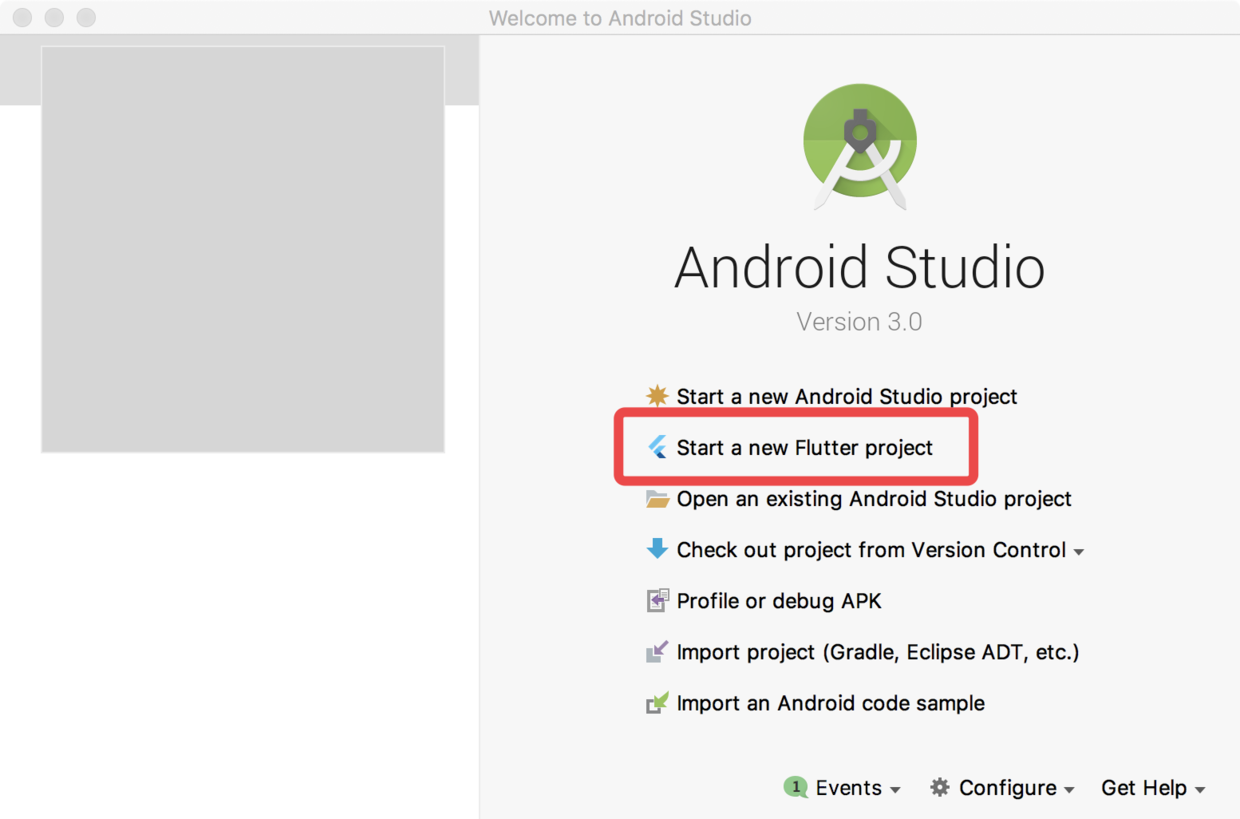Click the blue download arrow icon
Image resolution: width=1240 pixels, height=819 pixels.
pos(657,549)
